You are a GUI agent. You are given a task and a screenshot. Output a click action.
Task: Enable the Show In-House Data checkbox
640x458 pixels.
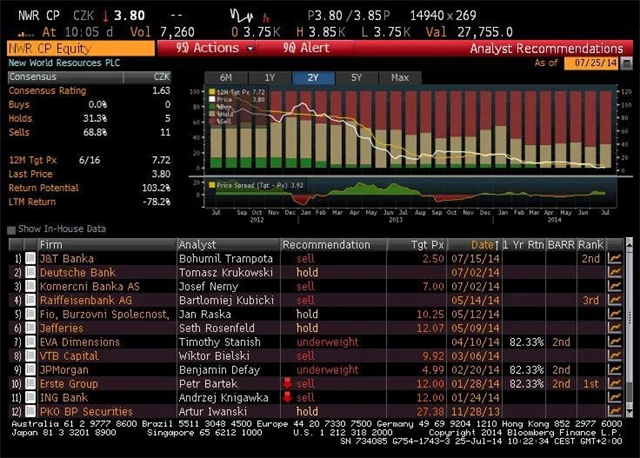[11, 230]
